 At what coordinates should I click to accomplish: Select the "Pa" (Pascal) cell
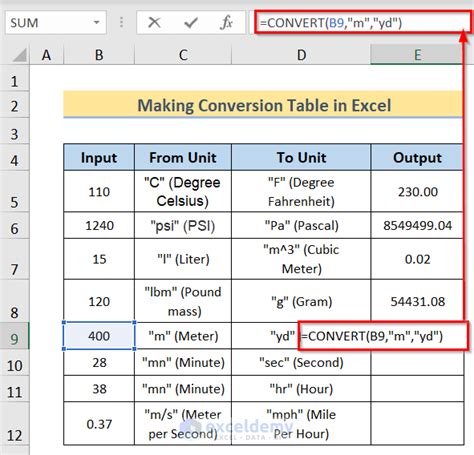click(301, 225)
